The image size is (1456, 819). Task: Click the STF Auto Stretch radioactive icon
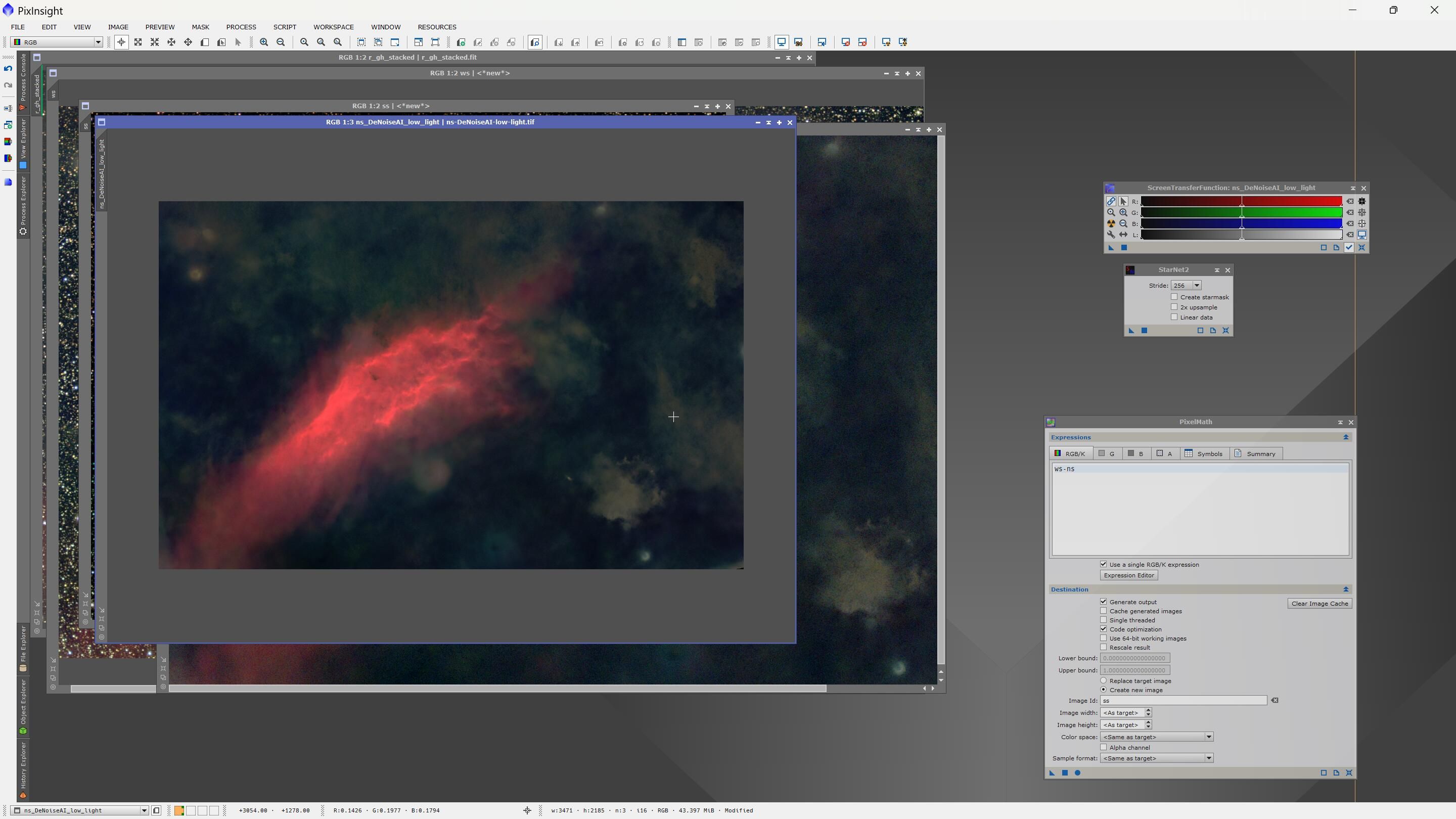click(1111, 224)
